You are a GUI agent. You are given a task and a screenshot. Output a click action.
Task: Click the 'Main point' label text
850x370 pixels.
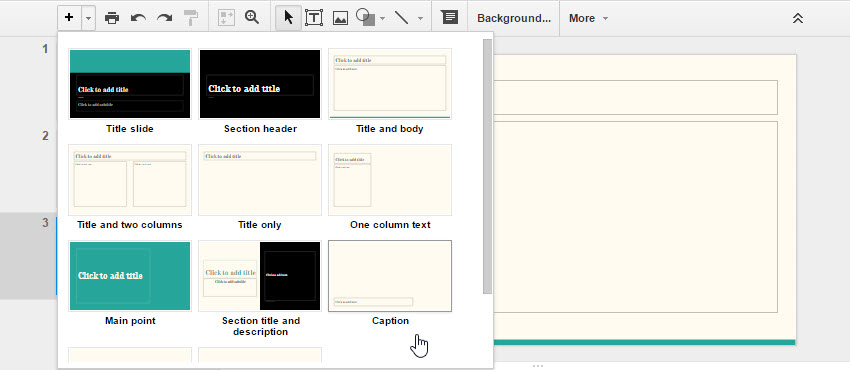130,321
